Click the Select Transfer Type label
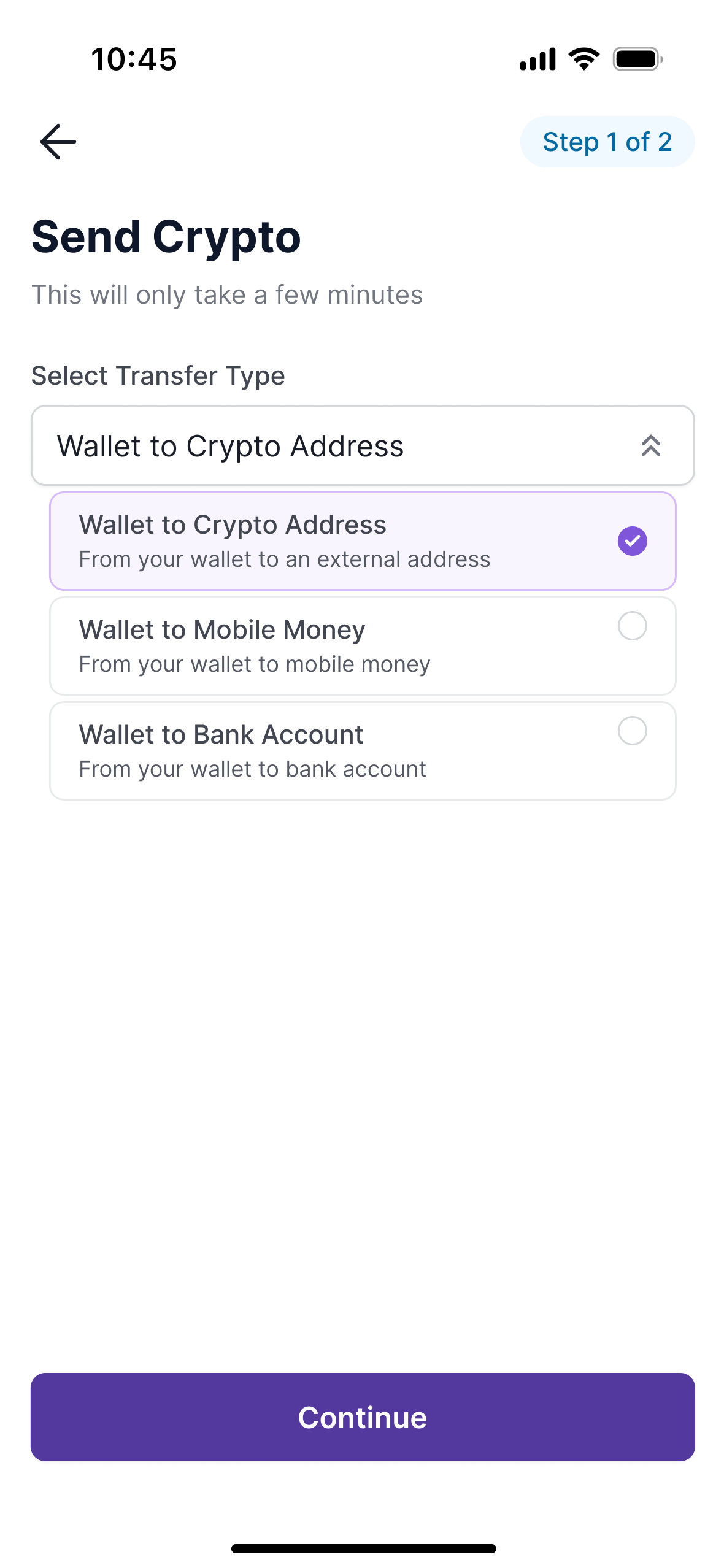Viewport: 724px width, 1568px height. coord(158,375)
